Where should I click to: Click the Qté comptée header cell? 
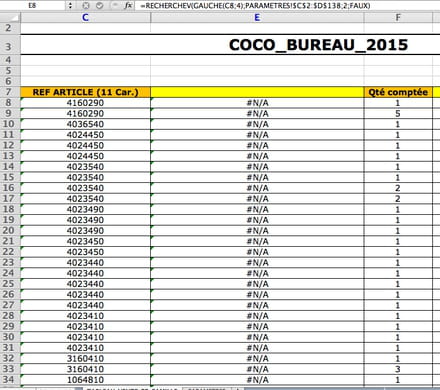coord(398,92)
